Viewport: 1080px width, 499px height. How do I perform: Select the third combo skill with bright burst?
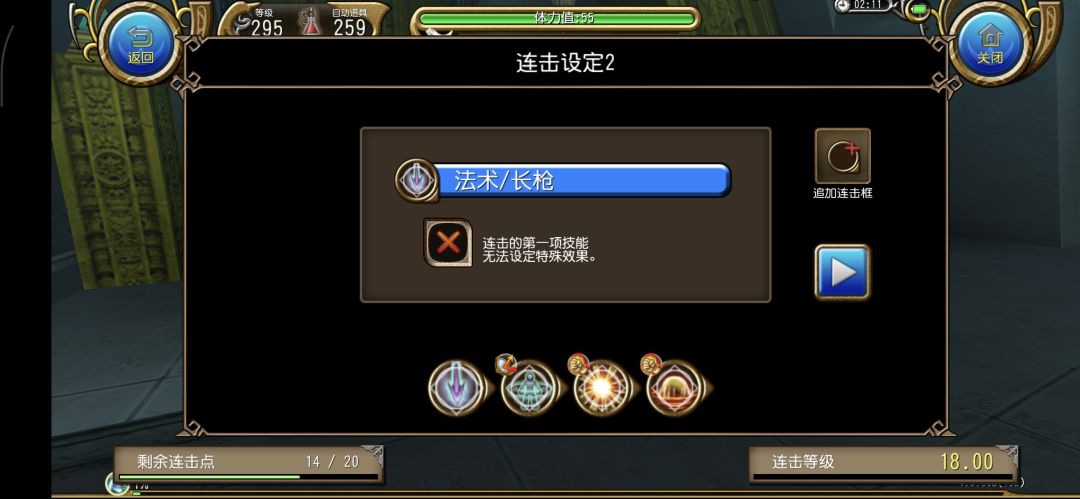pyautogui.click(x=601, y=389)
